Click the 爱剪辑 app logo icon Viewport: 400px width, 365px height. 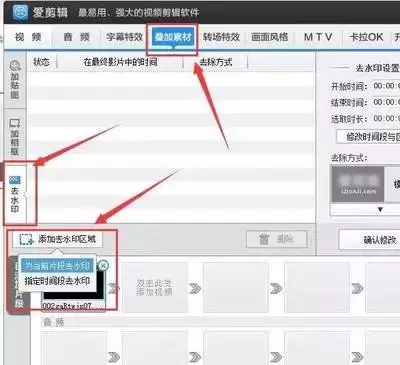pyautogui.click(x=20, y=13)
